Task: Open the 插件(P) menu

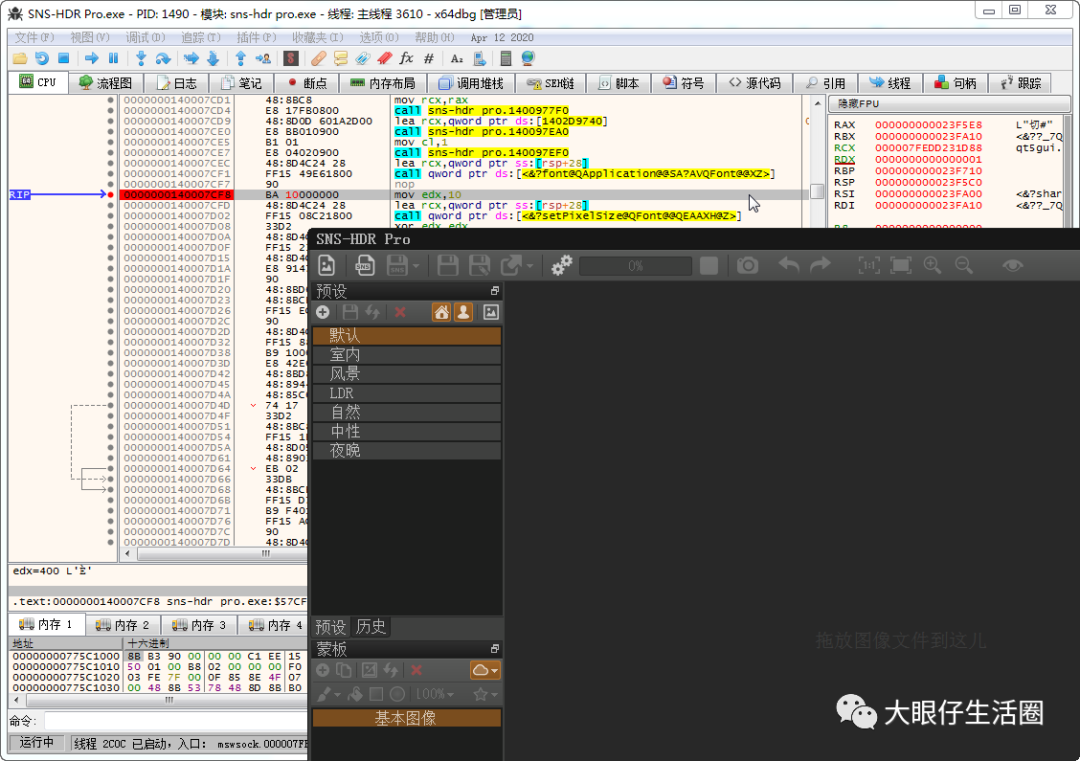Action: 256,37
